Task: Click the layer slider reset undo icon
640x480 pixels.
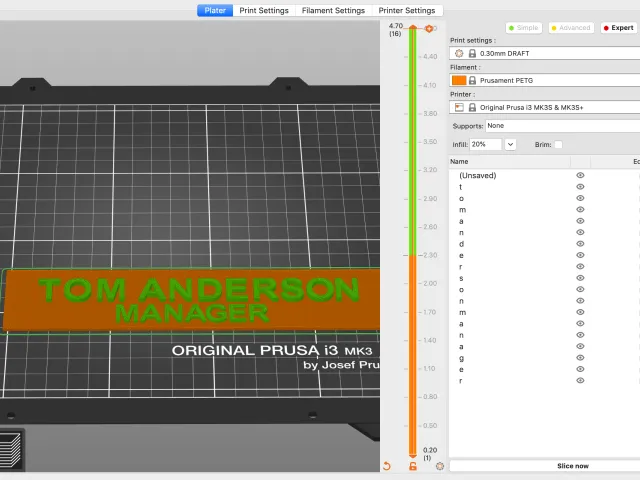Action: pyautogui.click(x=387, y=466)
